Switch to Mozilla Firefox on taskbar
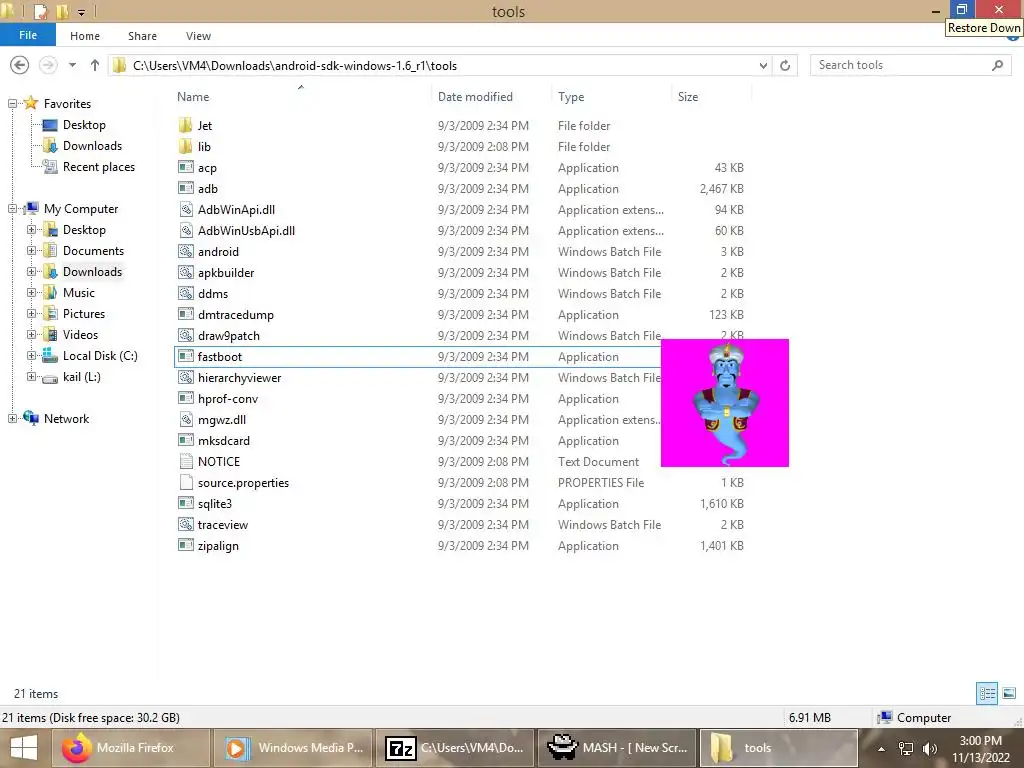This screenshot has width=1024, height=768. [130, 748]
